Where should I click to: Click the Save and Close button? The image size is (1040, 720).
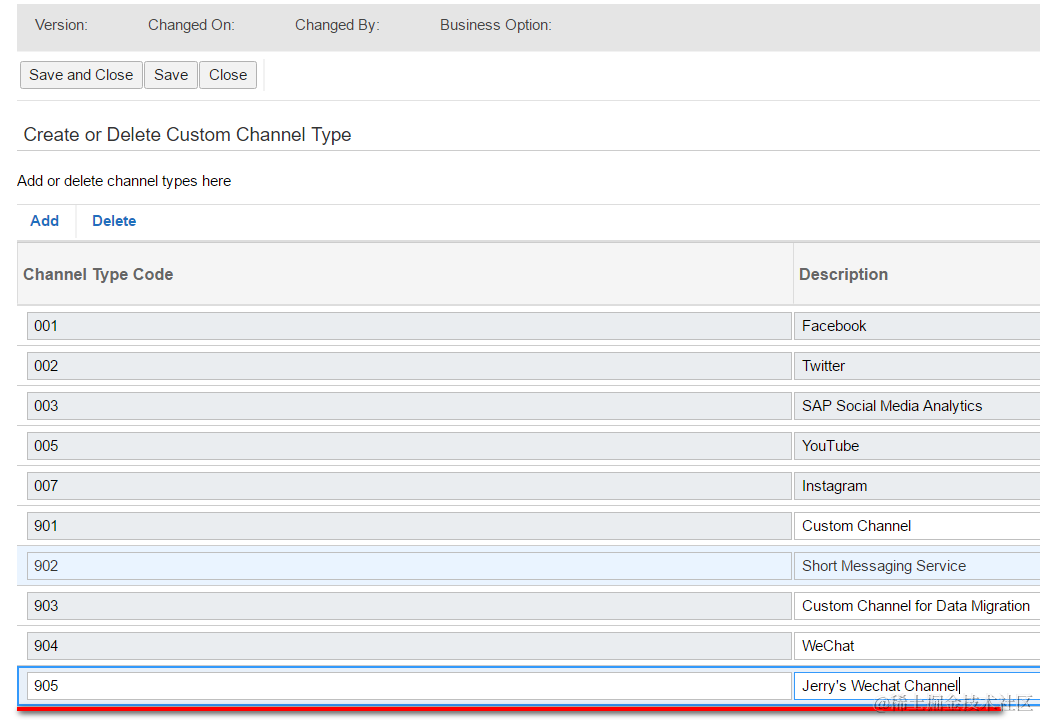(x=81, y=75)
